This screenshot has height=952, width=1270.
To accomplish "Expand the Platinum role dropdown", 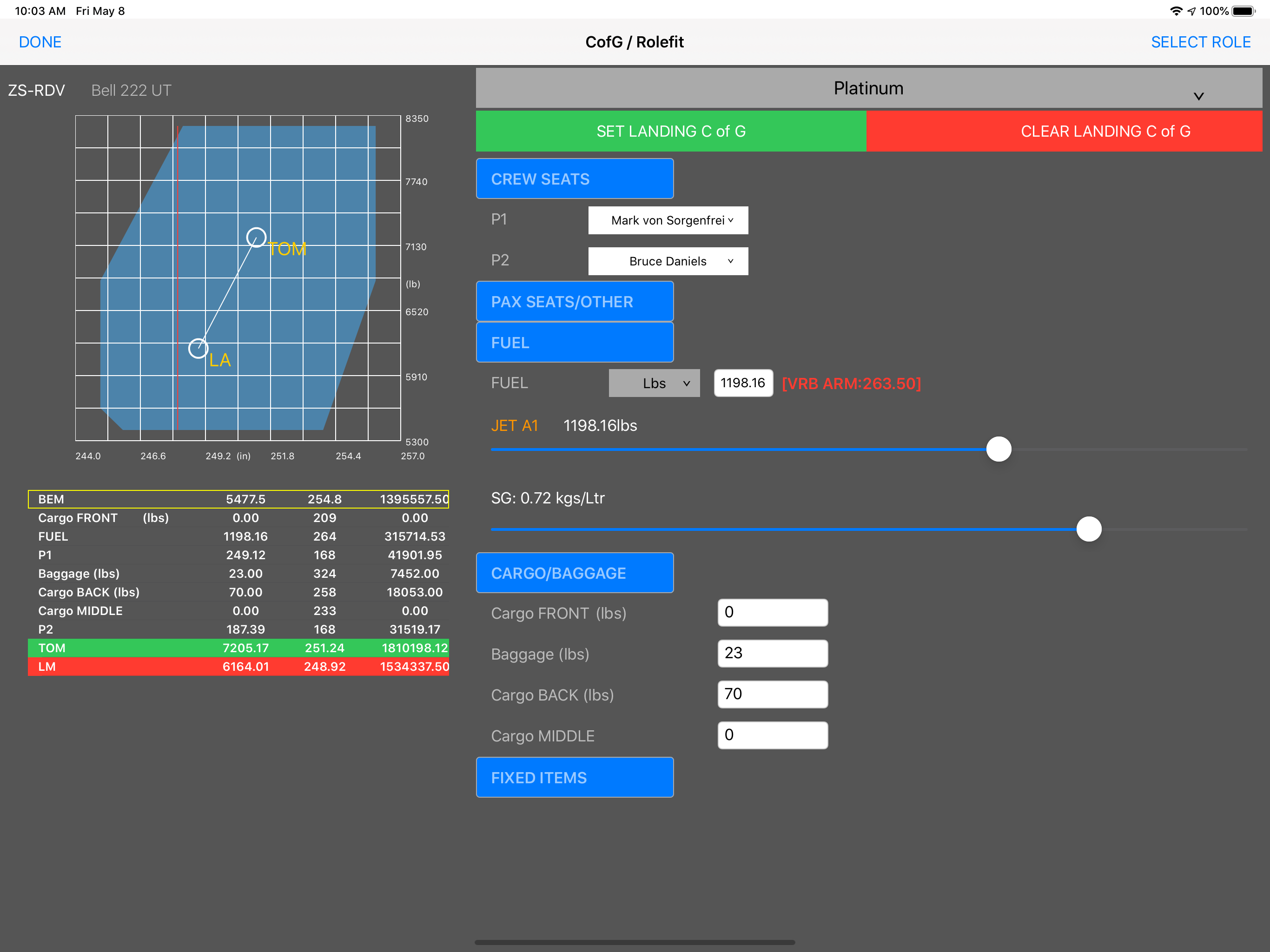I will pos(868,88).
